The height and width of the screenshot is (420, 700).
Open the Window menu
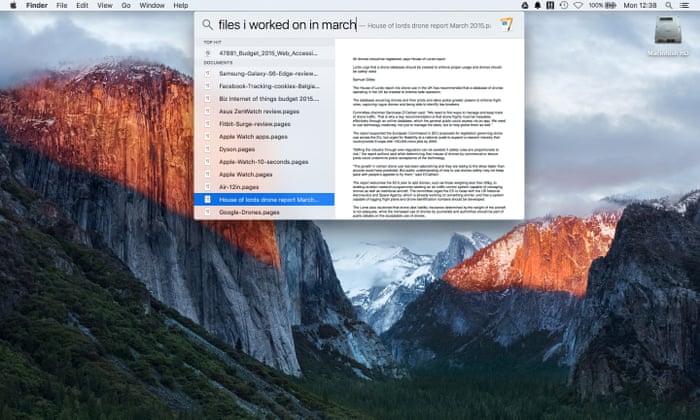[x=152, y=5]
